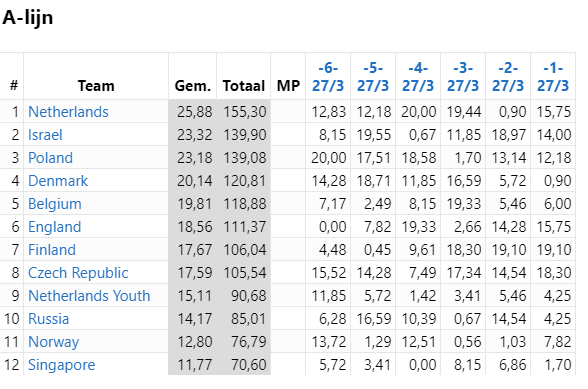Open round -6- 27/3 header link
Image resolution: width=588 pixels, height=389 pixels.
(x=328, y=77)
